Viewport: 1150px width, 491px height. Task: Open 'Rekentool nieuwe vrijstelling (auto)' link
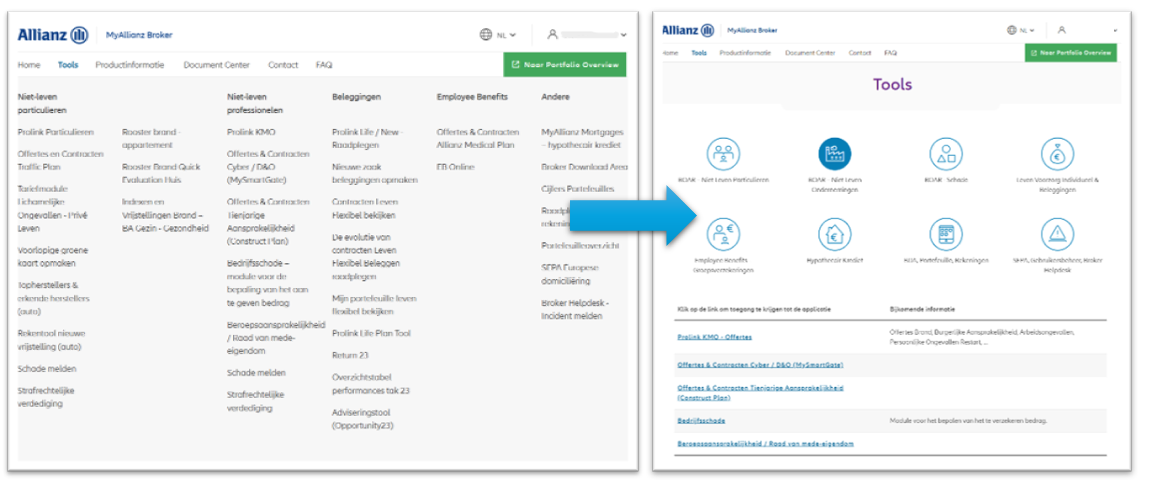50,340
